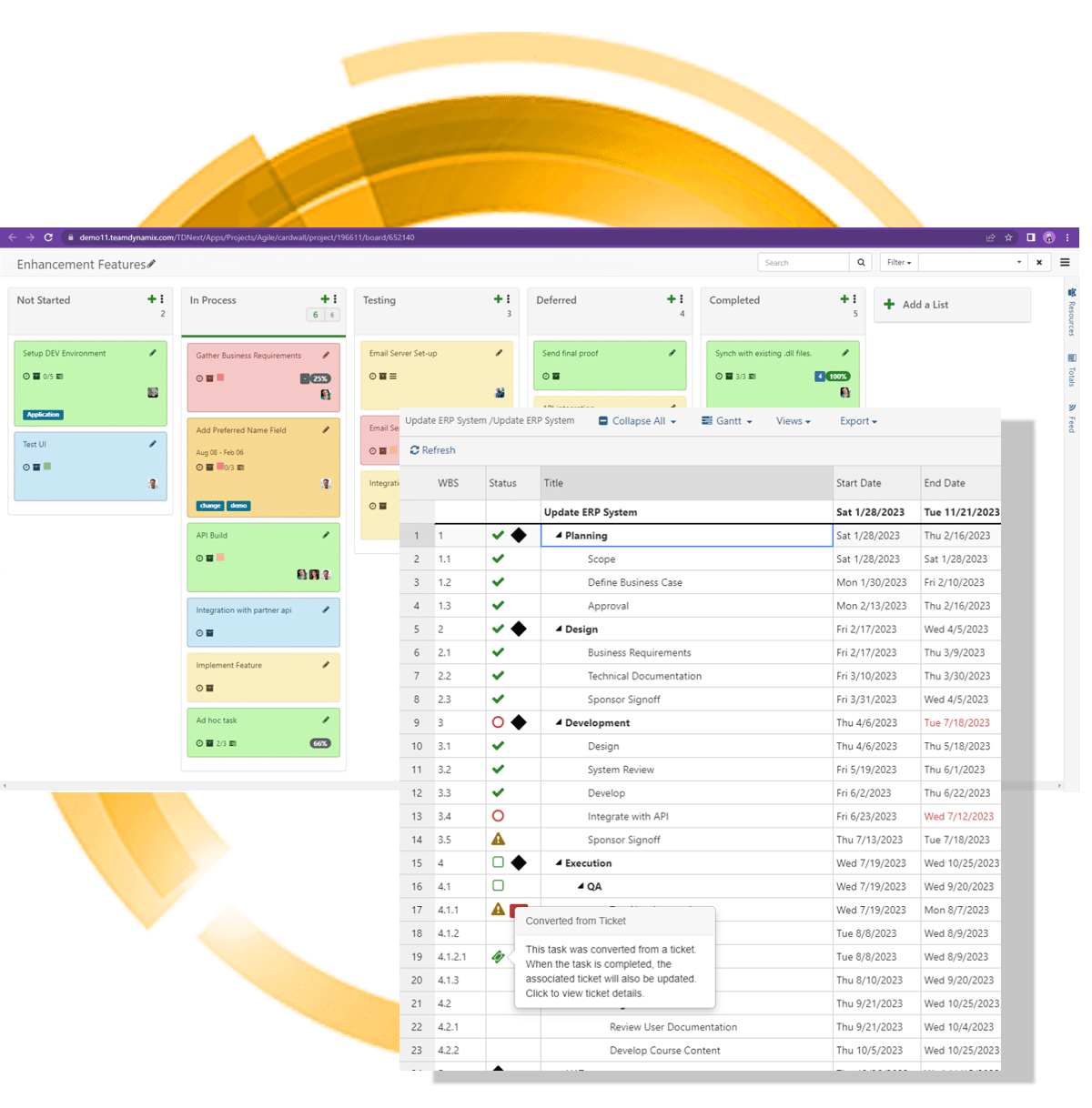Viewport: 1092px width, 1108px height.
Task: Edit the Setup DEV Environment card
Action: (x=153, y=353)
